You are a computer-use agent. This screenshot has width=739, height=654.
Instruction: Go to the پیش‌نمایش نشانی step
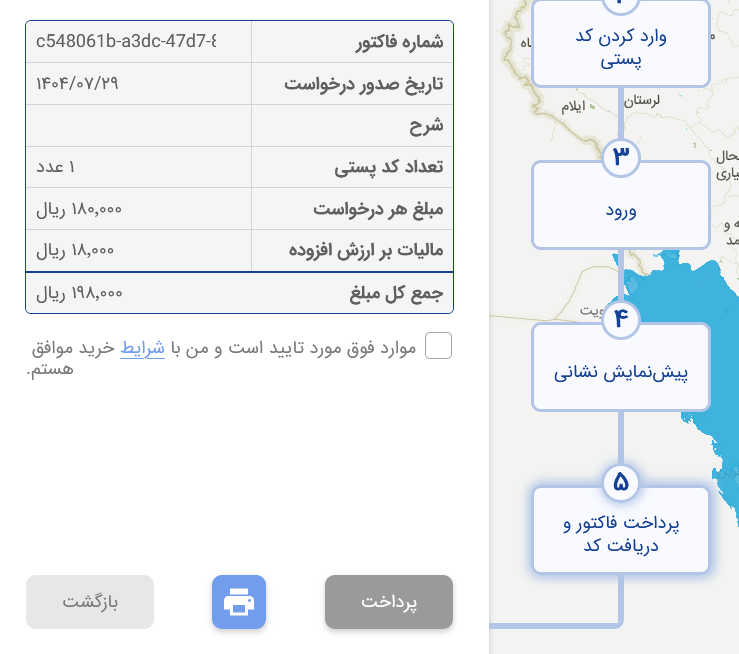[x=620, y=374]
